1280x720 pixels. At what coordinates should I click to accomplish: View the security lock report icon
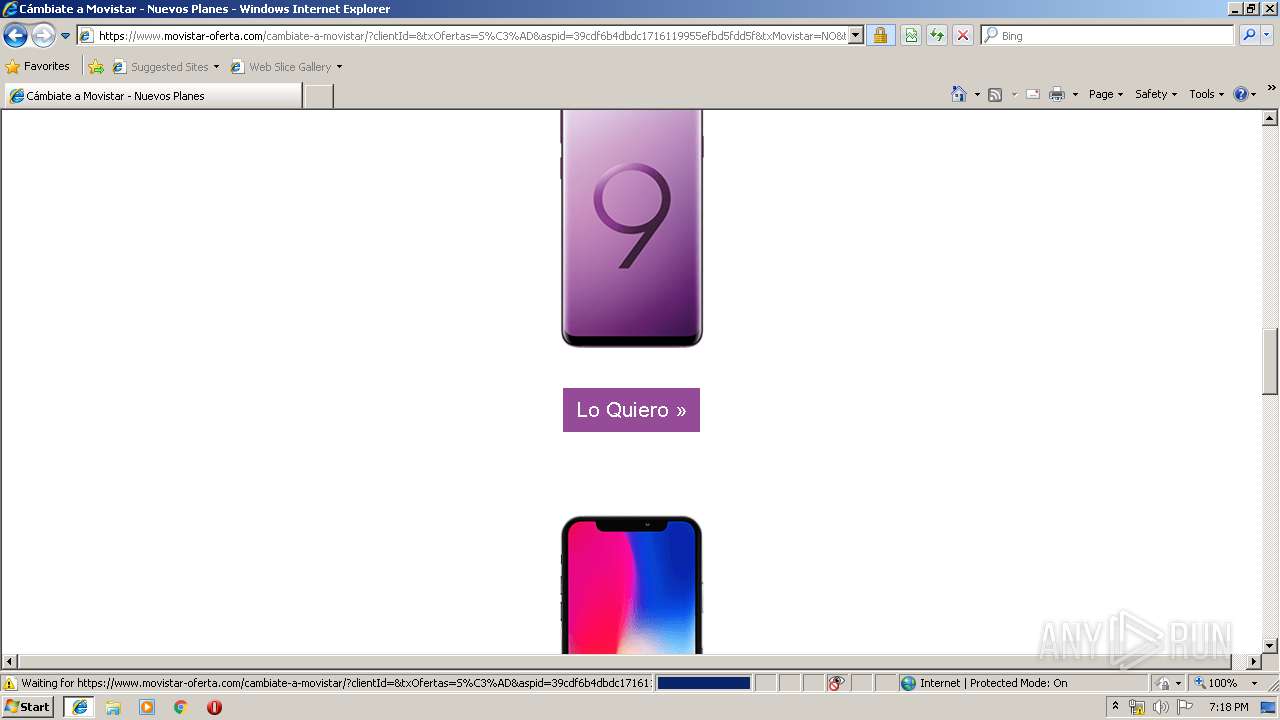pos(880,36)
